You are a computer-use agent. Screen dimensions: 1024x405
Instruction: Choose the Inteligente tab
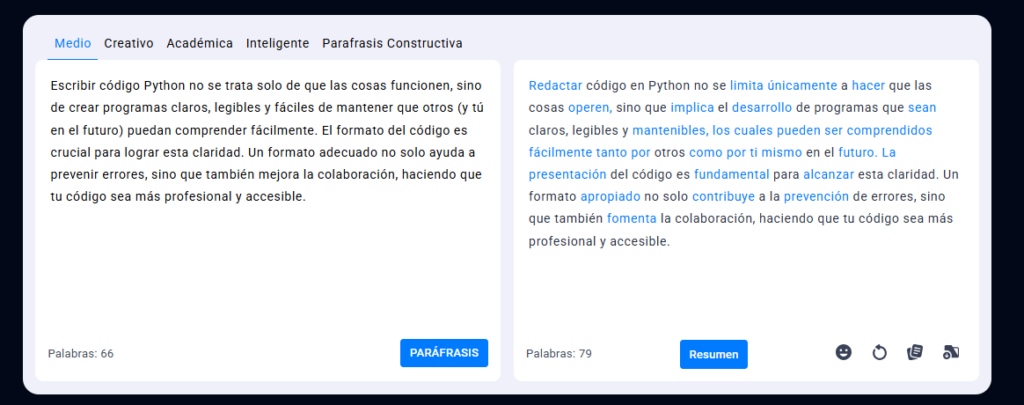[277, 43]
